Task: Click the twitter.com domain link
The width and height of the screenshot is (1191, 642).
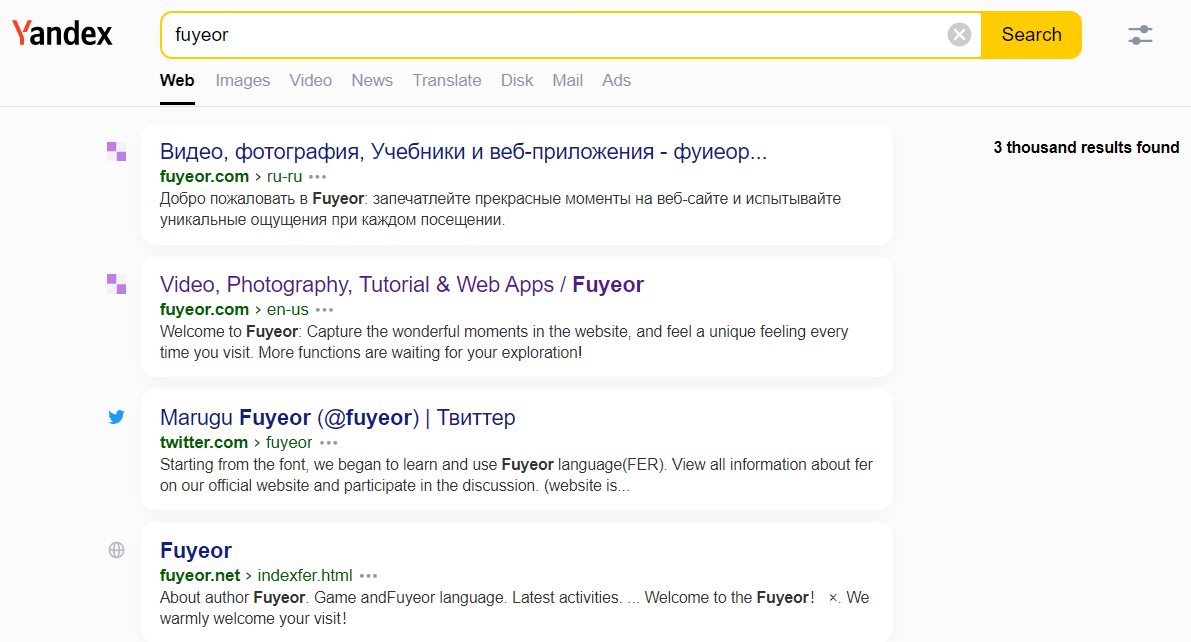Action: pos(204,442)
